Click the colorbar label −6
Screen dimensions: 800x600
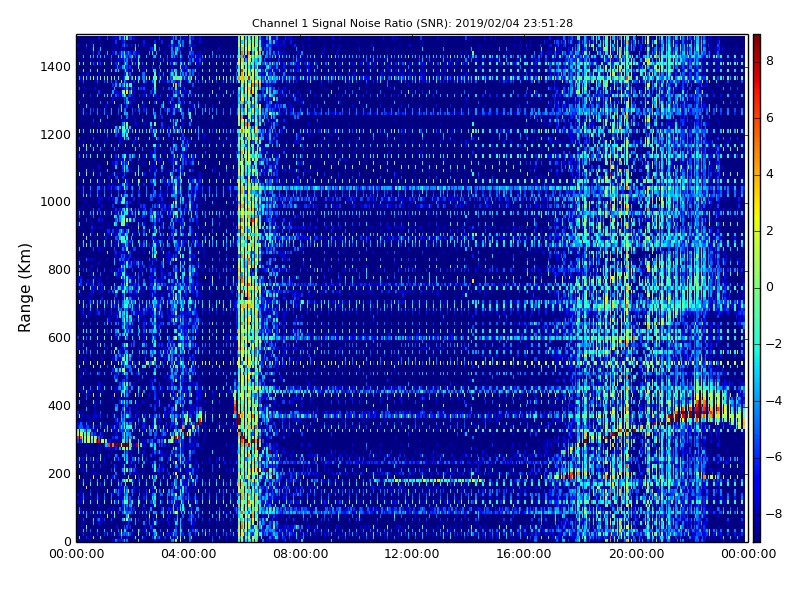click(774, 457)
